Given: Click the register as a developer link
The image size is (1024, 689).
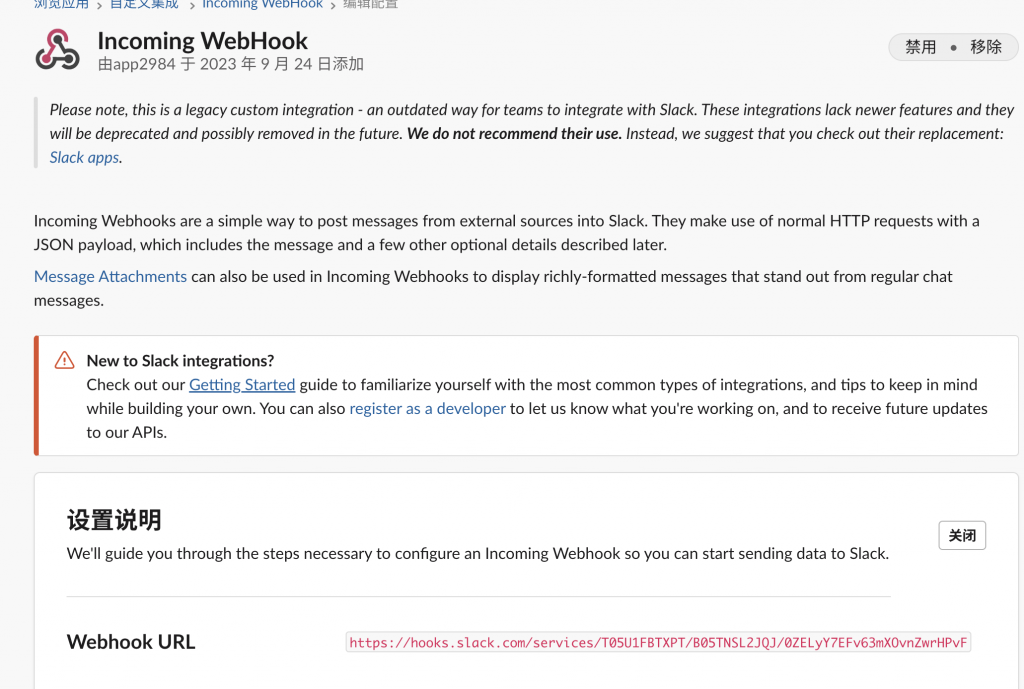Looking at the screenshot, I should pos(427,408).
